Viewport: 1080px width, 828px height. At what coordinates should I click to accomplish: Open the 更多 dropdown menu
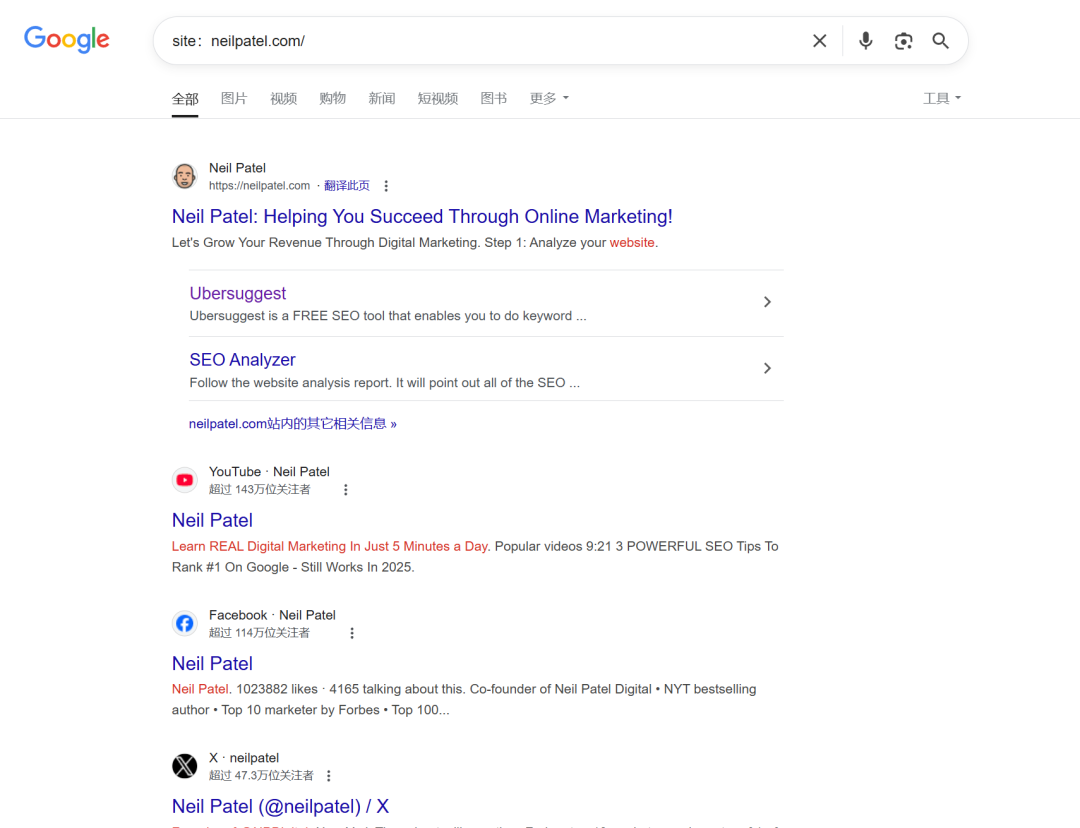coord(549,99)
